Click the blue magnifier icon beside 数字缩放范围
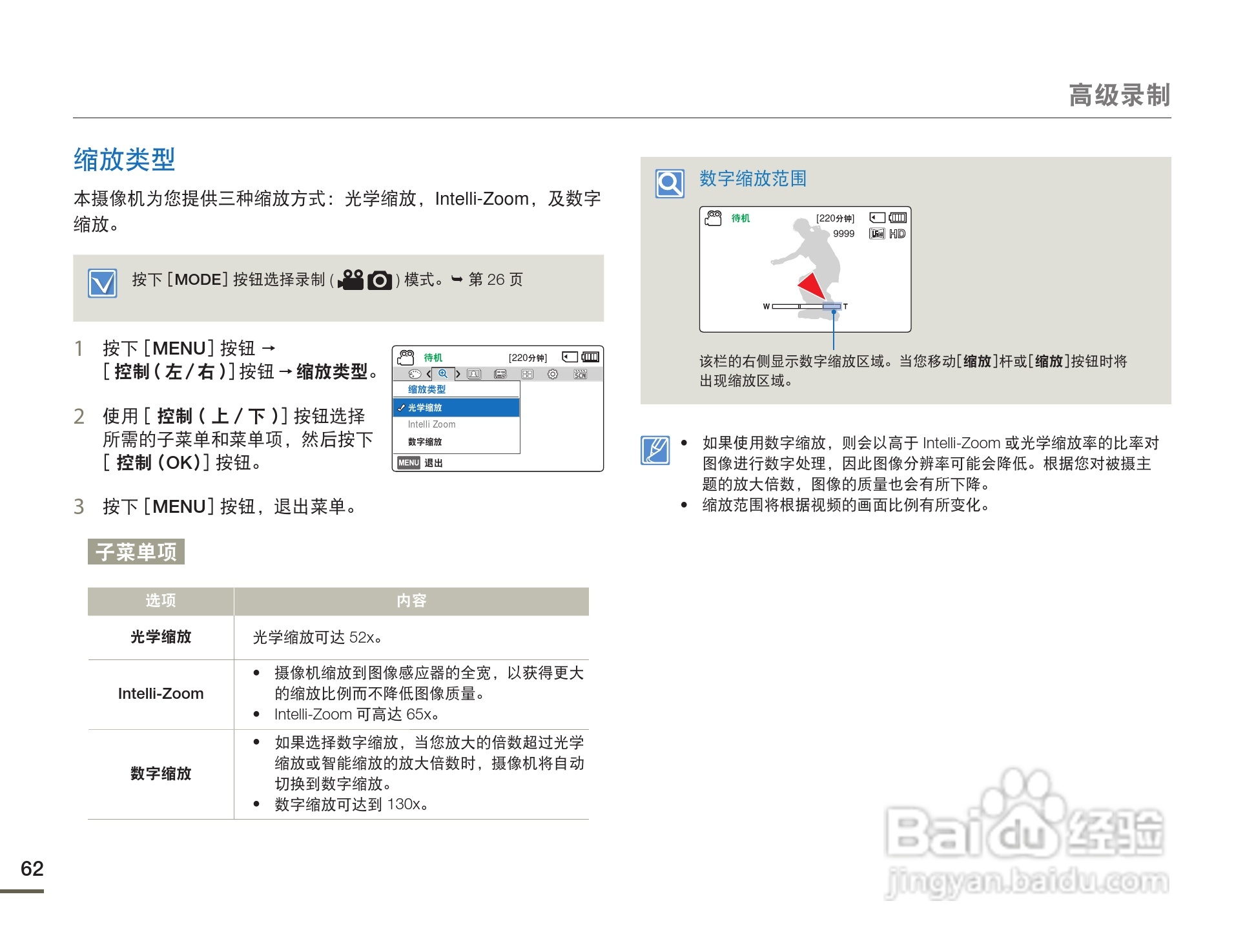 pyautogui.click(x=670, y=184)
